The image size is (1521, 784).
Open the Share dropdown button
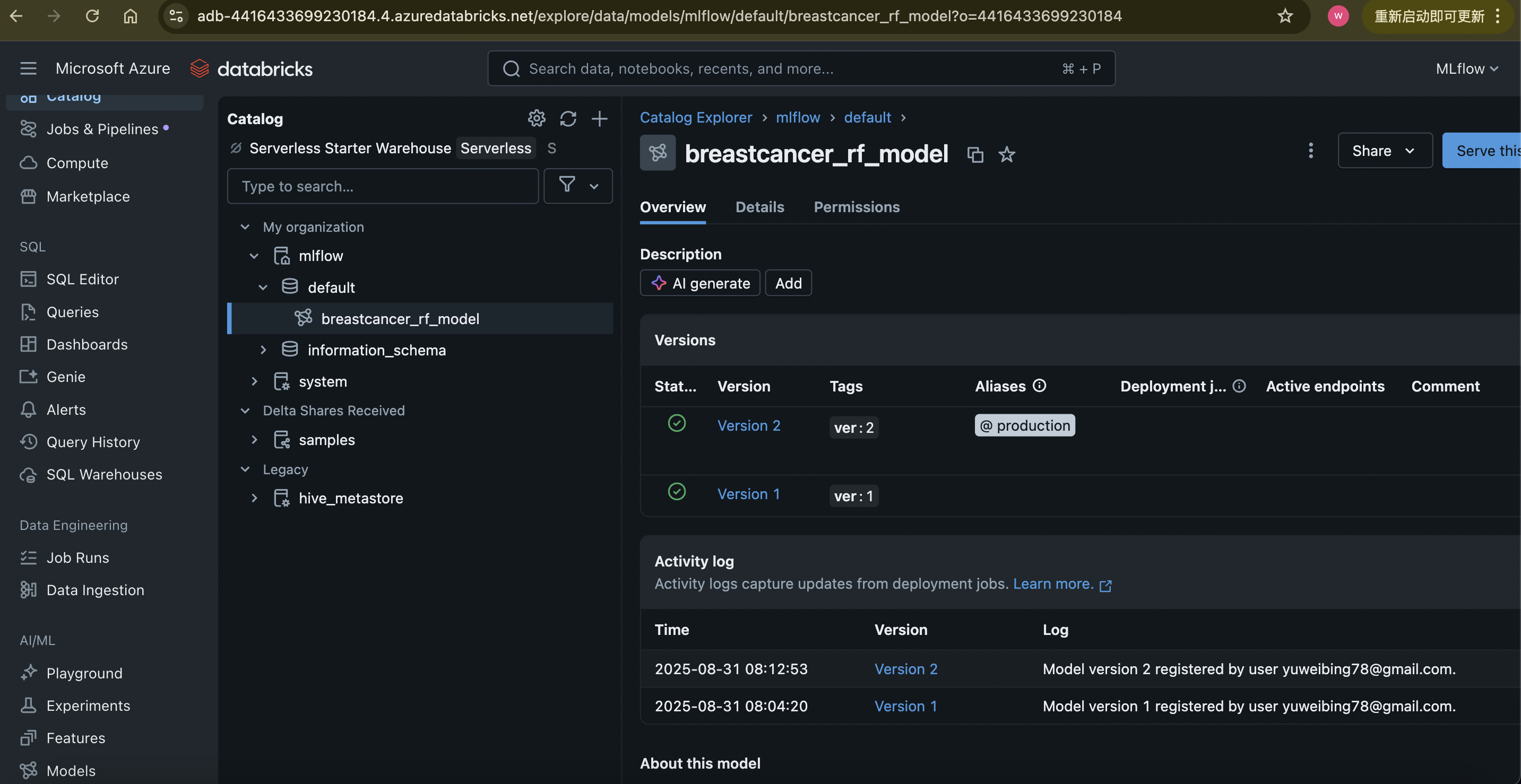point(1385,151)
